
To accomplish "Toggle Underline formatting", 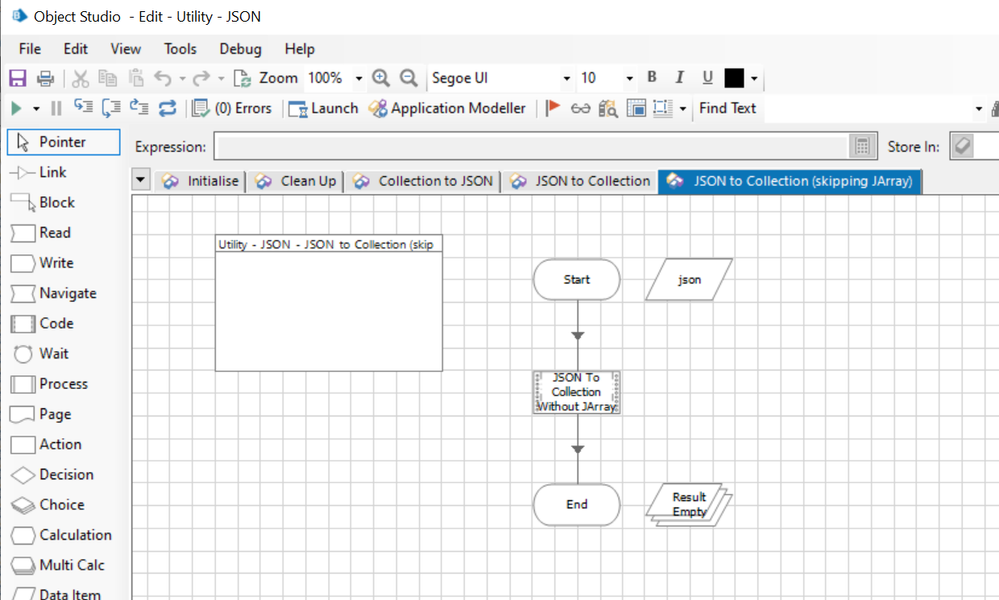I will [707, 78].
